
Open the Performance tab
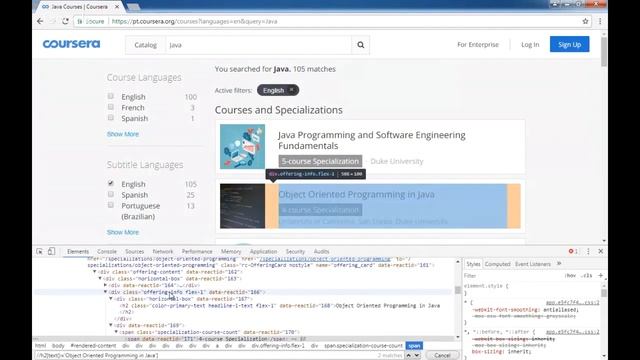197,251
